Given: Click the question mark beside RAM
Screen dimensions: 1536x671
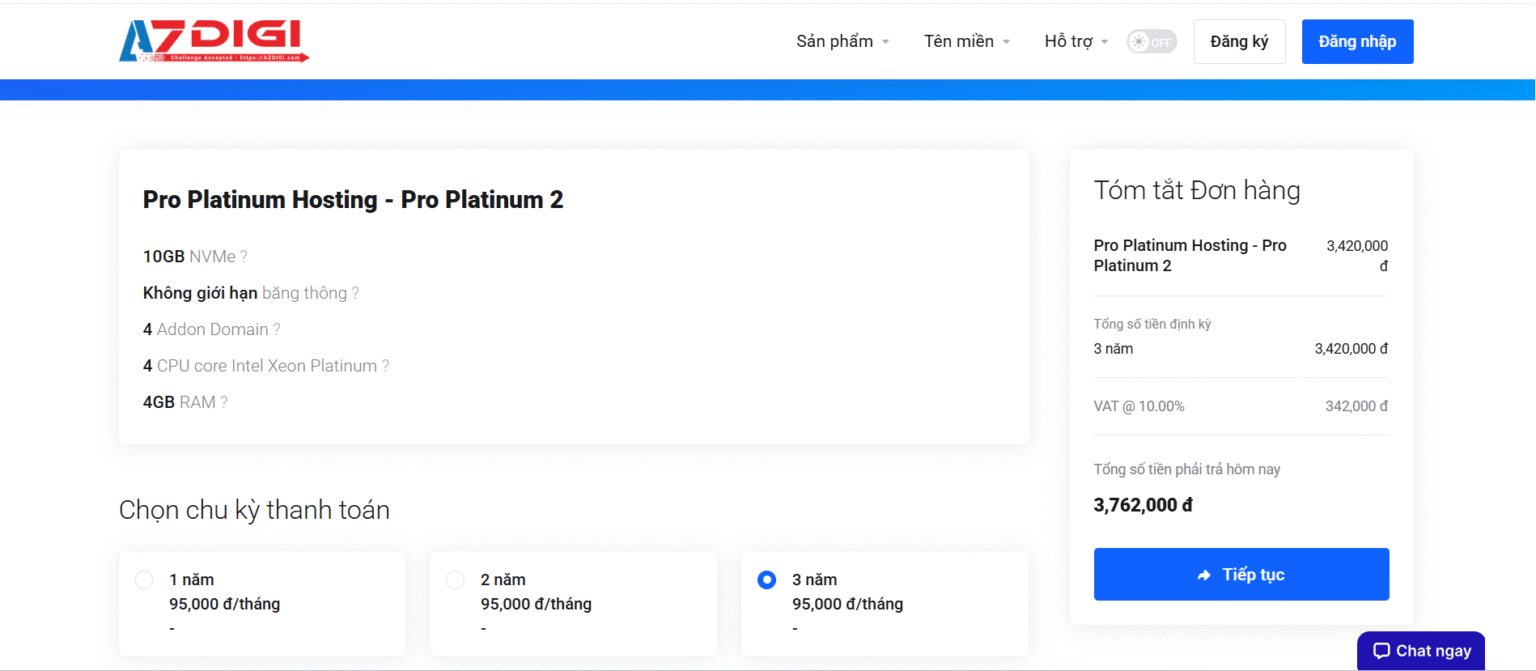Looking at the screenshot, I should tap(224, 402).
